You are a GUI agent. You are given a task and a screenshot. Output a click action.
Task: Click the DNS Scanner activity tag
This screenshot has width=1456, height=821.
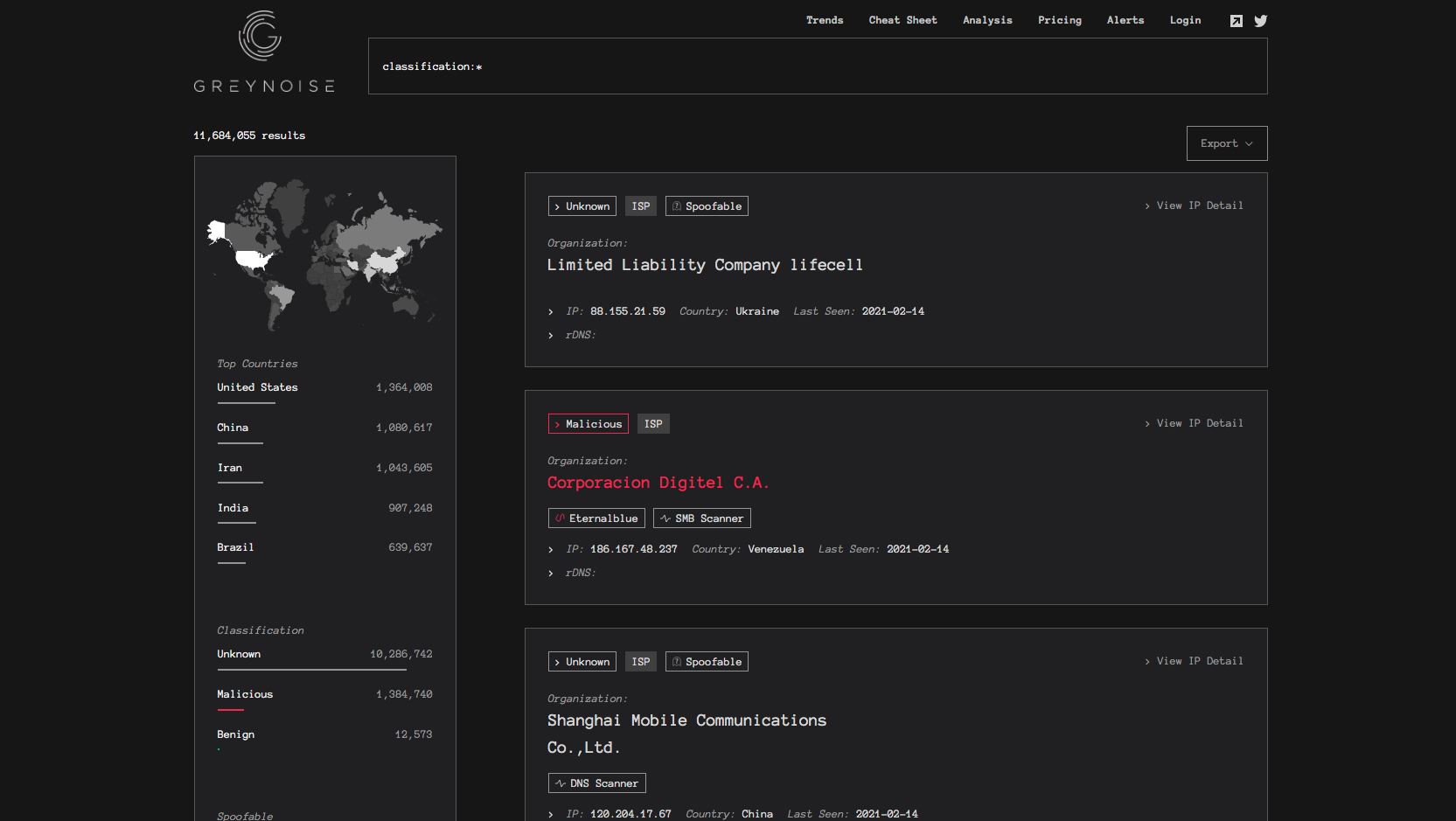tap(596, 783)
